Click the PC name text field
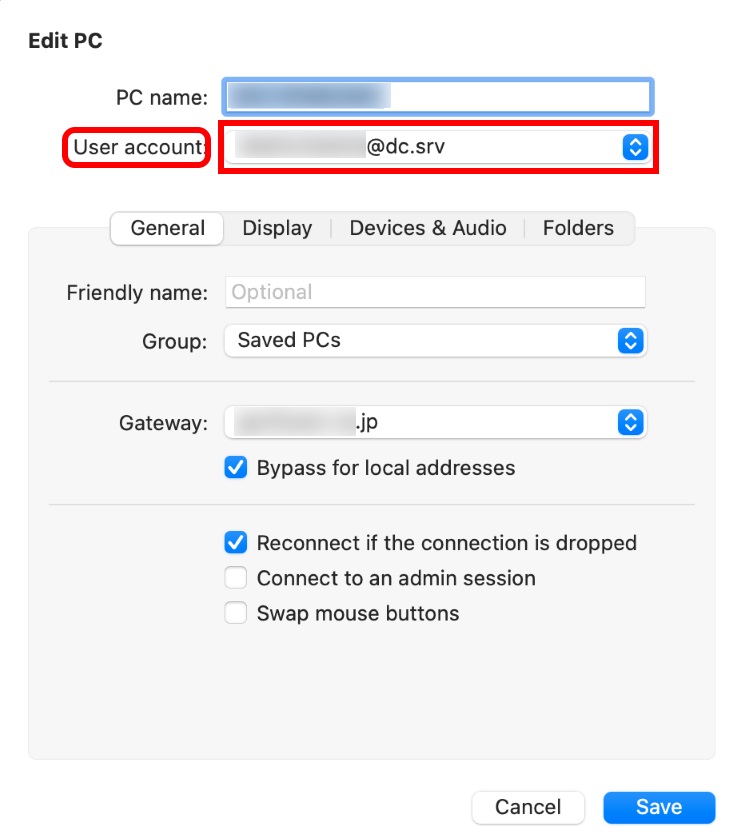The width and height of the screenshot is (742, 839). point(437,97)
